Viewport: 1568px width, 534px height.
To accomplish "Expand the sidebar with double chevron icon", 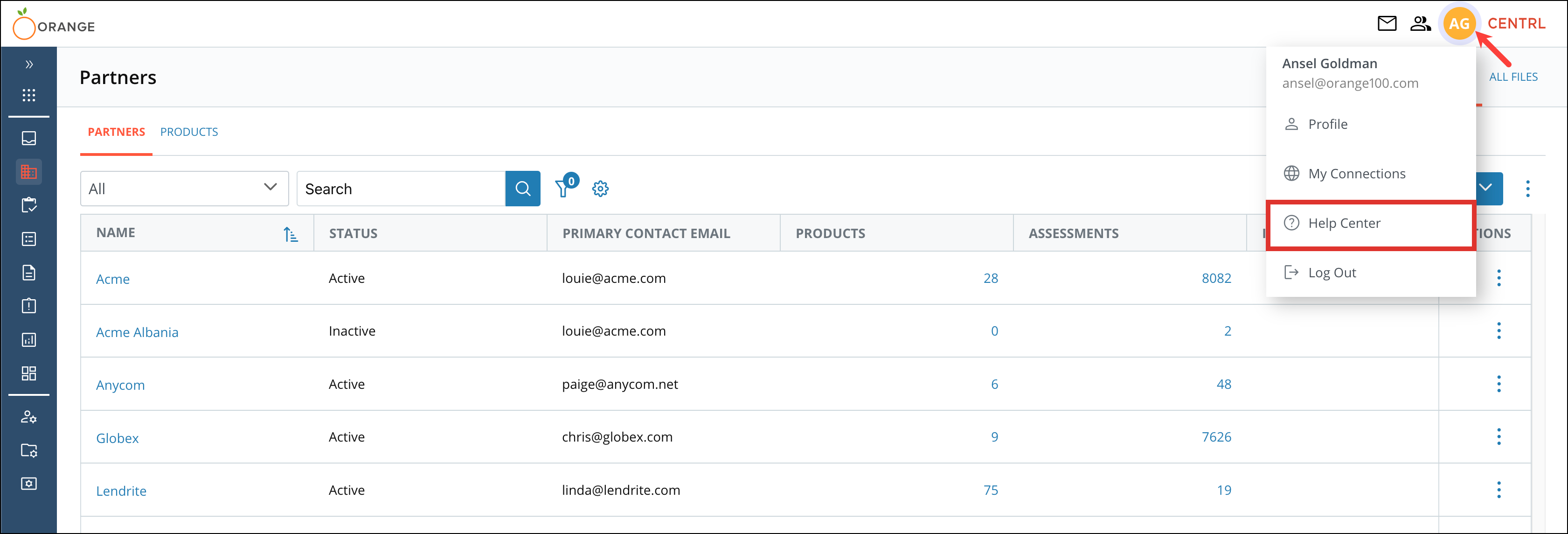I will pyautogui.click(x=28, y=64).
